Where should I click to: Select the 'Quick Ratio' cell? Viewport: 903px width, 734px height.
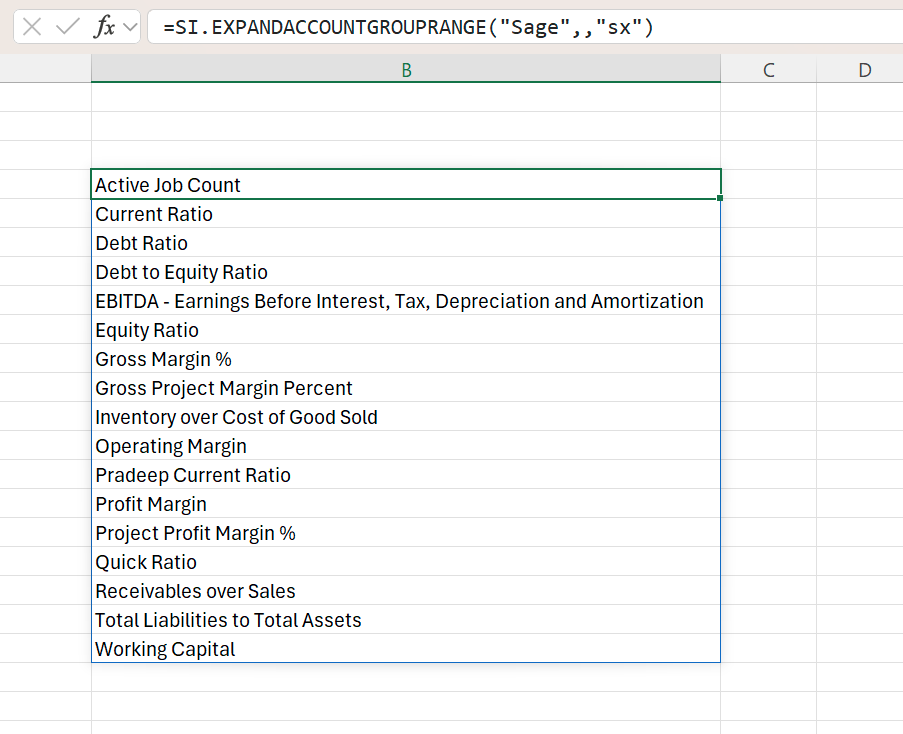point(406,561)
